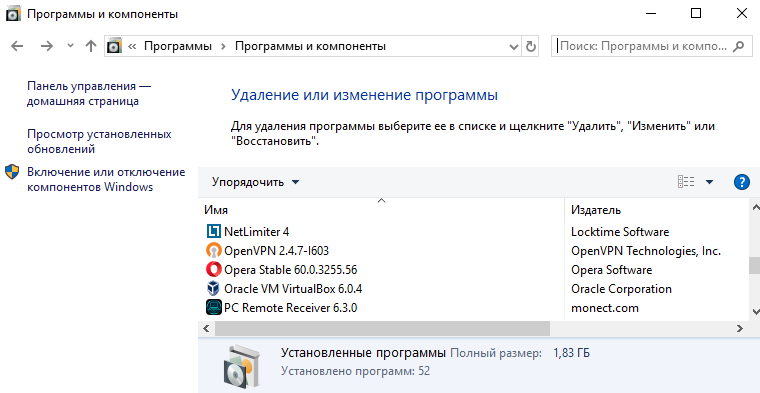Image resolution: width=760 pixels, height=393 pixels.
Task: Select the OpenVPN 2.4.7-I603 icon
Action: click(x=213, y=251)
